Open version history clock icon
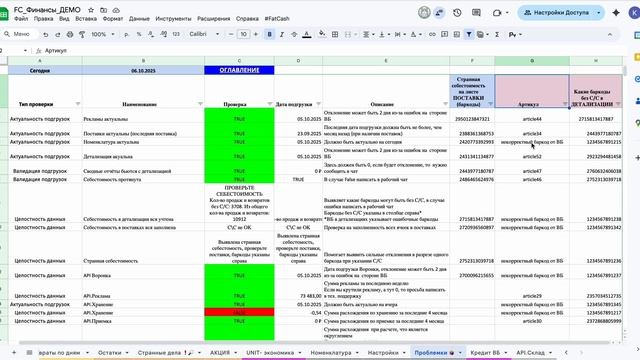This screenshot has width=640, height=360. point(457,13)
